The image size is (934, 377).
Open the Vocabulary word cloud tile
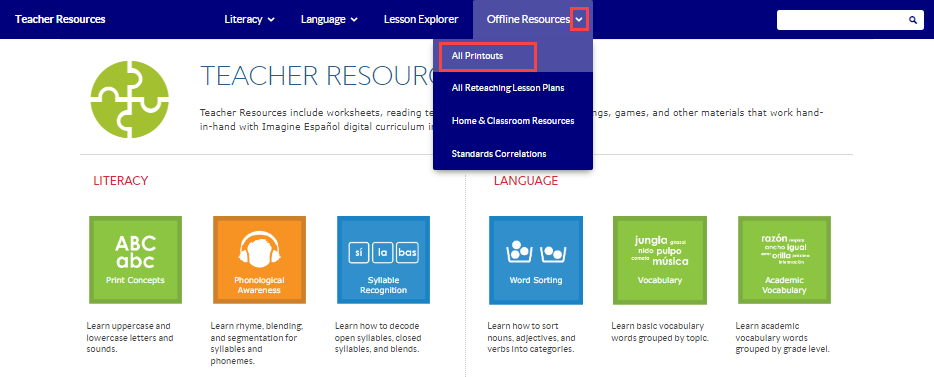[659, 260]
